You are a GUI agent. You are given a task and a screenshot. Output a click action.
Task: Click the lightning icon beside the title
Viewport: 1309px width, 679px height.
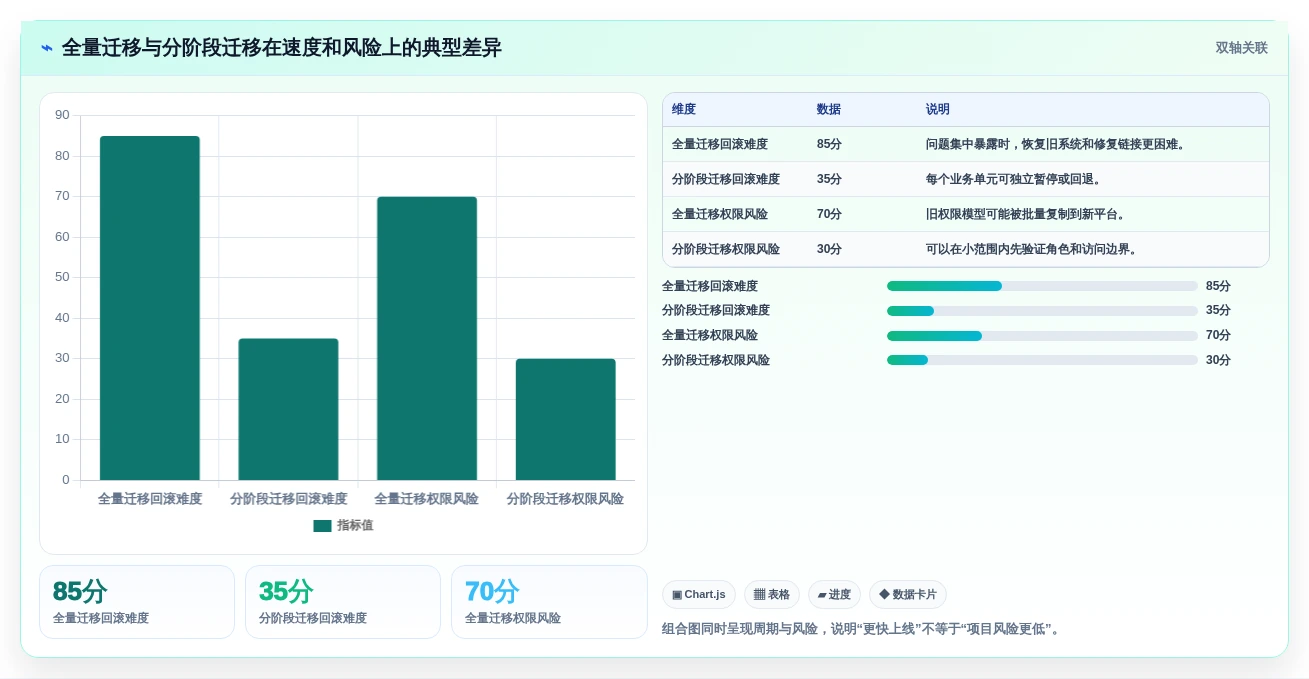pyautogui.click(x=47, y=48)
